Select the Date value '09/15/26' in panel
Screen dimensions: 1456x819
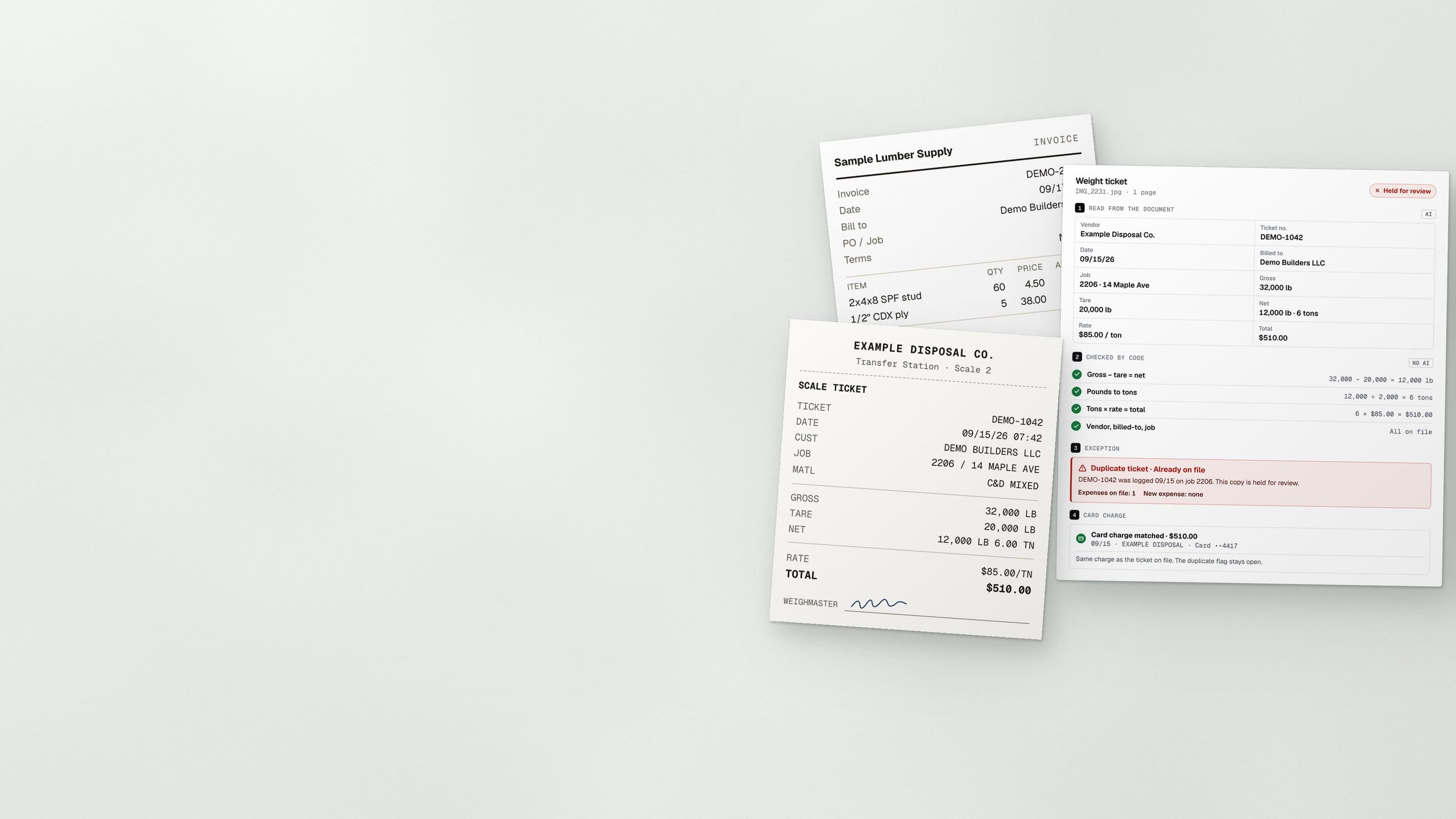click(x=1097, y=259)
